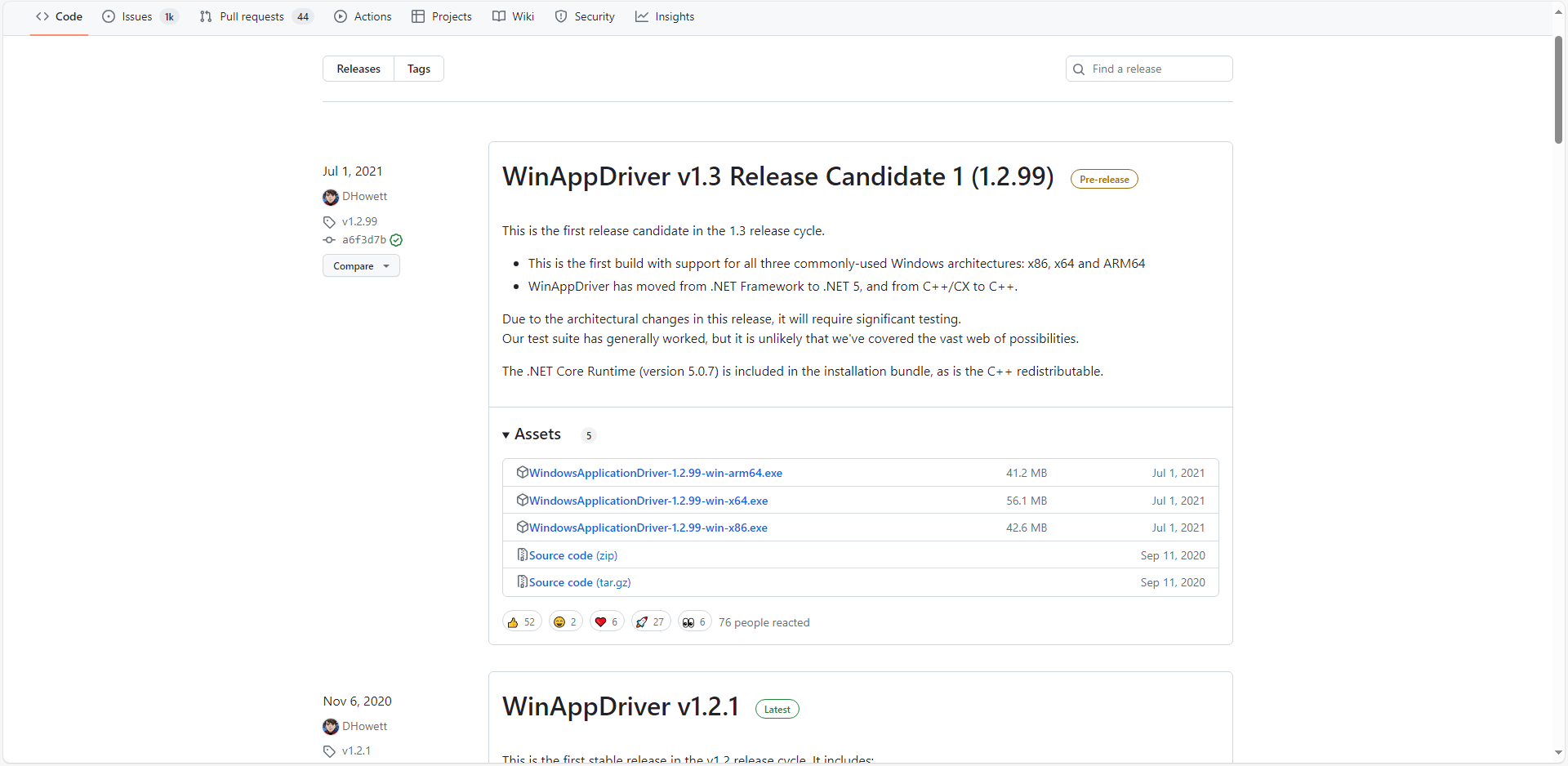Click the Insights graph icon
The image size is (1568, 766).
tap(642, 16)
